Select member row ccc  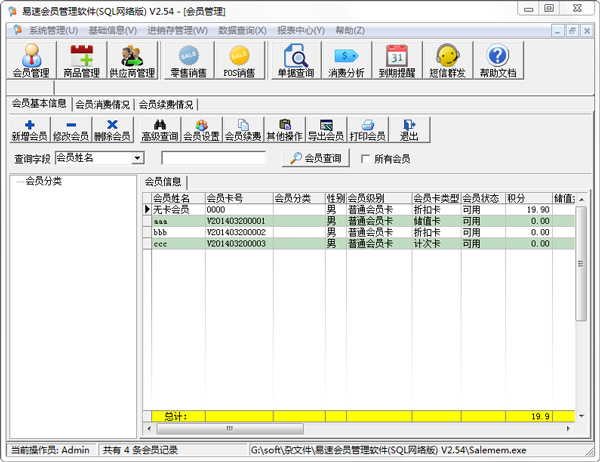(x=359, y=243)
